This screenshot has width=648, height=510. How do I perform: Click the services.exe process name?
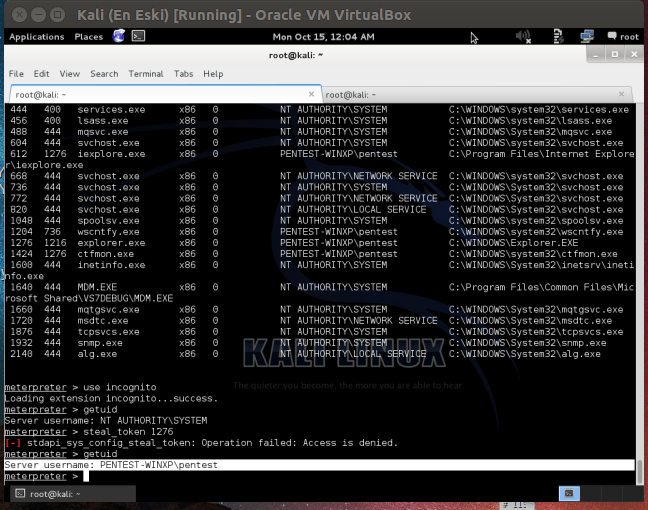click(x=111, y=110)
